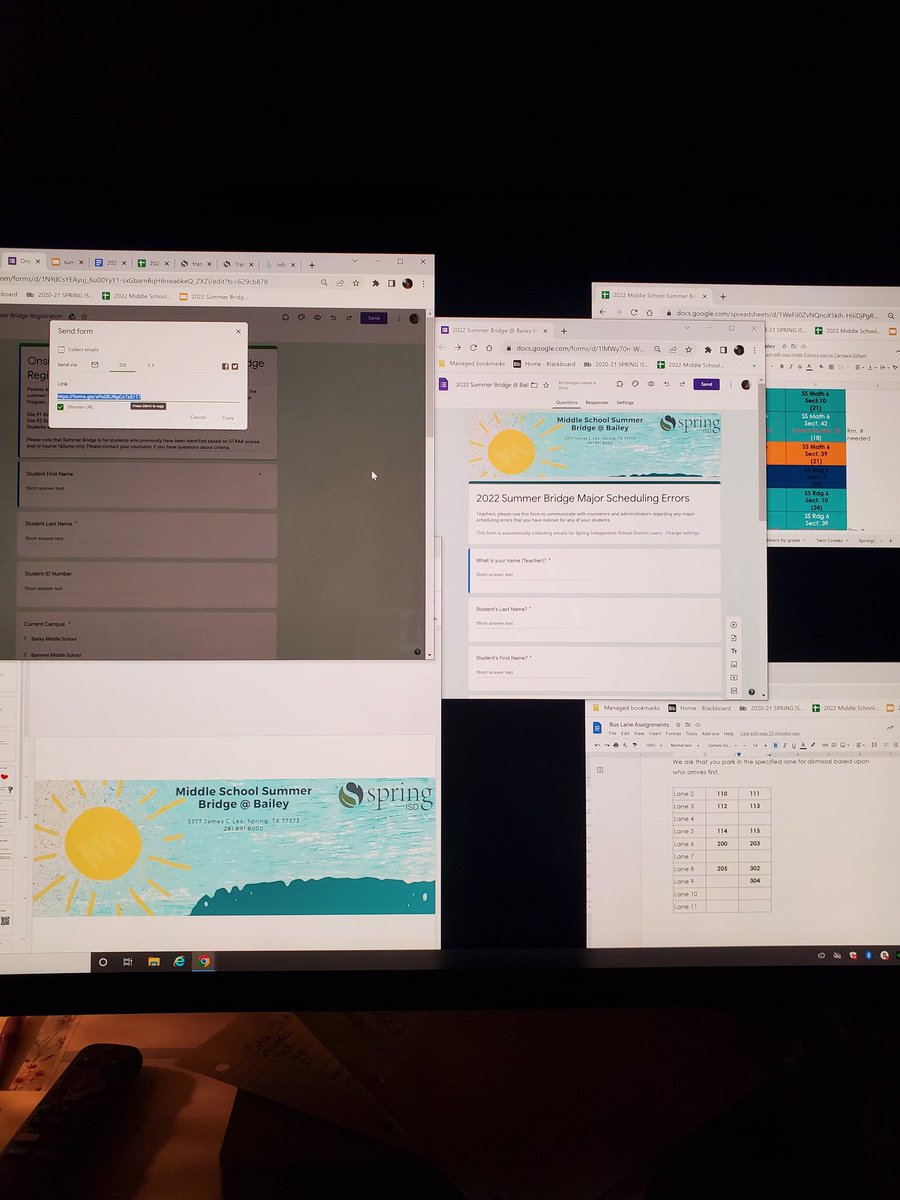
Task: Enable the Collect emails checkbox
Action: click(x=60, y=349)
